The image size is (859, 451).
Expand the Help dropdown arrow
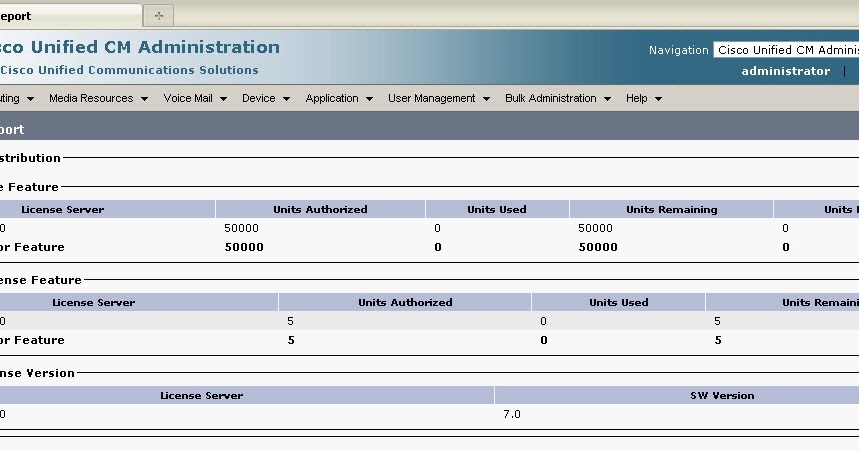pyautogui.click(x=658, y=99)
